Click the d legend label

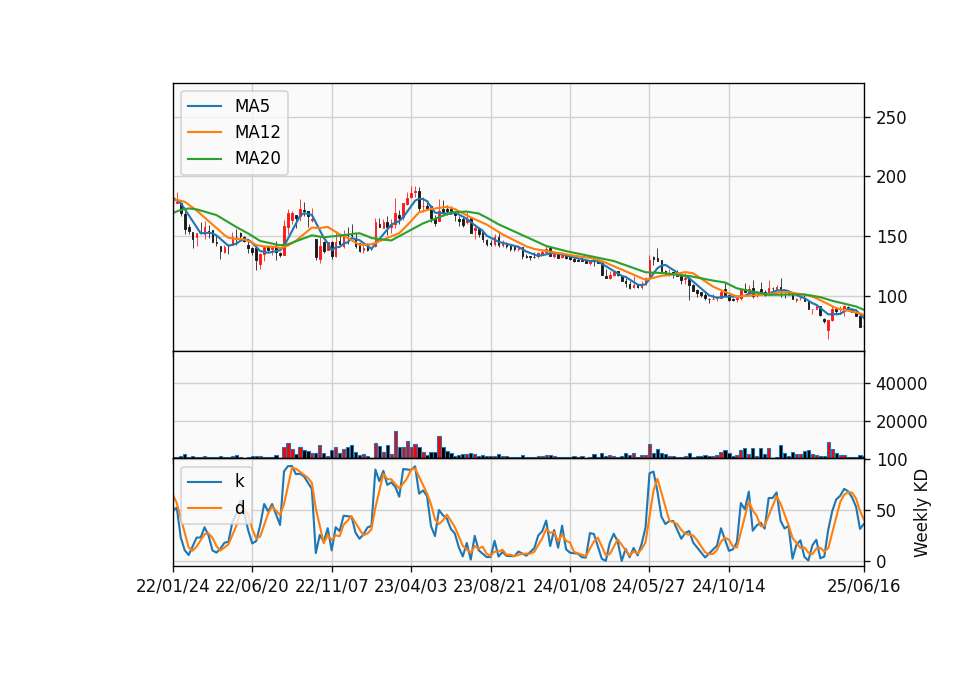click(x=239, y=508)
